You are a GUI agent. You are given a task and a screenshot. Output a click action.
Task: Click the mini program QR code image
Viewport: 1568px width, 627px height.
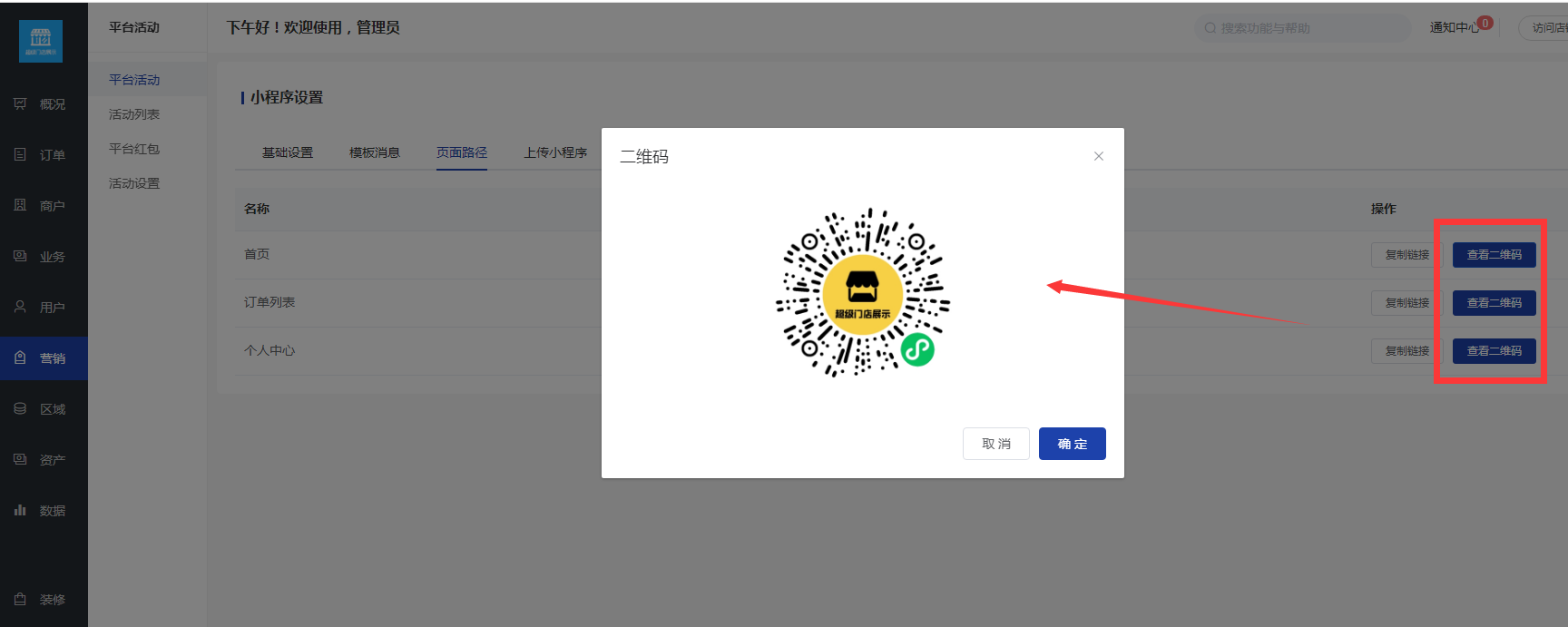point(863,292)
